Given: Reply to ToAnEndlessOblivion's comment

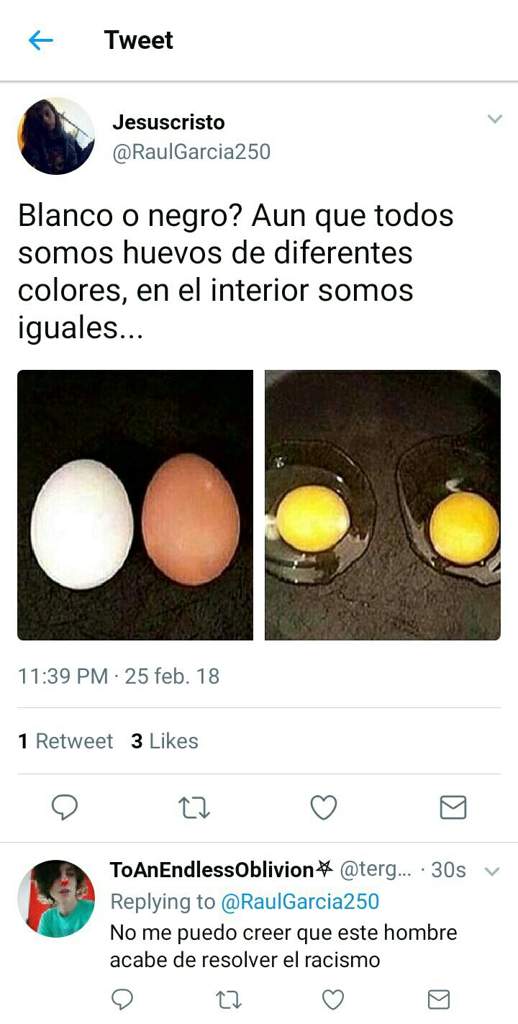Looking at the screenshot, I should [x=123, y=999].
